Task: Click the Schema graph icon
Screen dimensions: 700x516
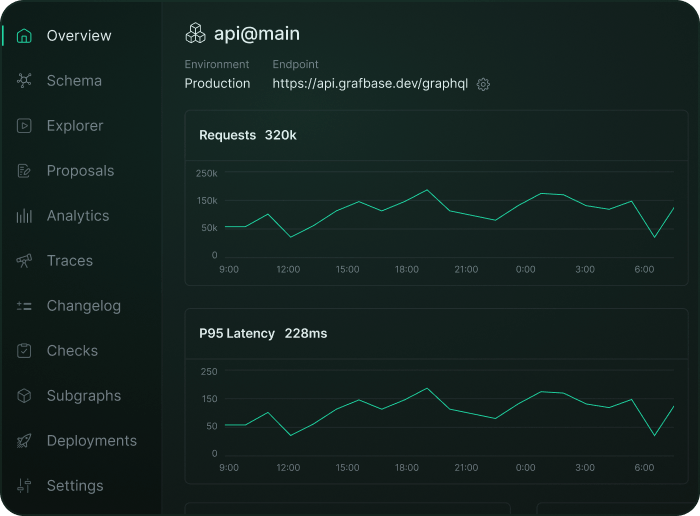Action: pos(24,80)
